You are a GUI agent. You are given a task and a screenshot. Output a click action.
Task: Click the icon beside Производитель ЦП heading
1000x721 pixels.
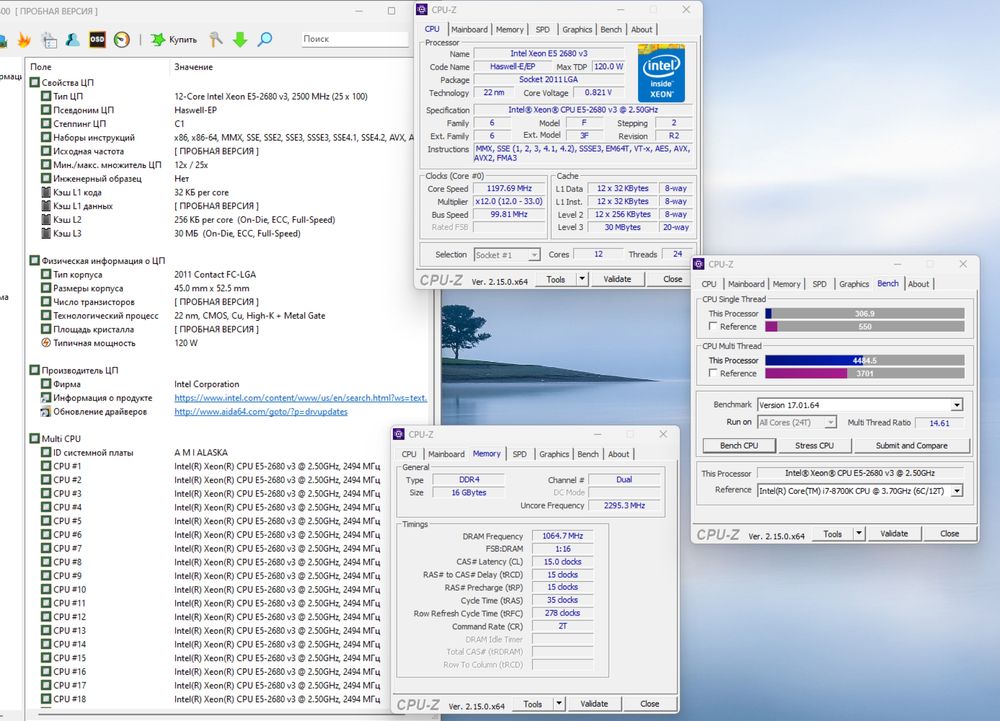35,370
